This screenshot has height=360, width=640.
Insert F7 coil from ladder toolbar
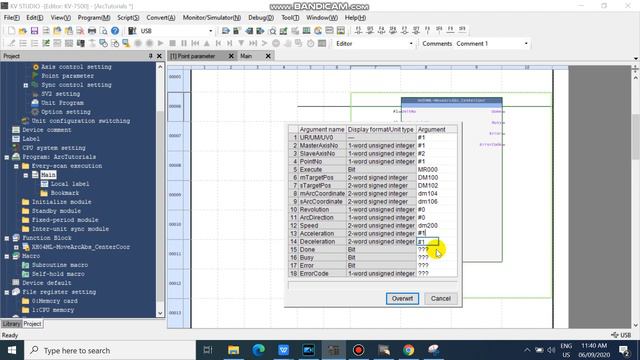pyautogui.click(x=404, y=30)
